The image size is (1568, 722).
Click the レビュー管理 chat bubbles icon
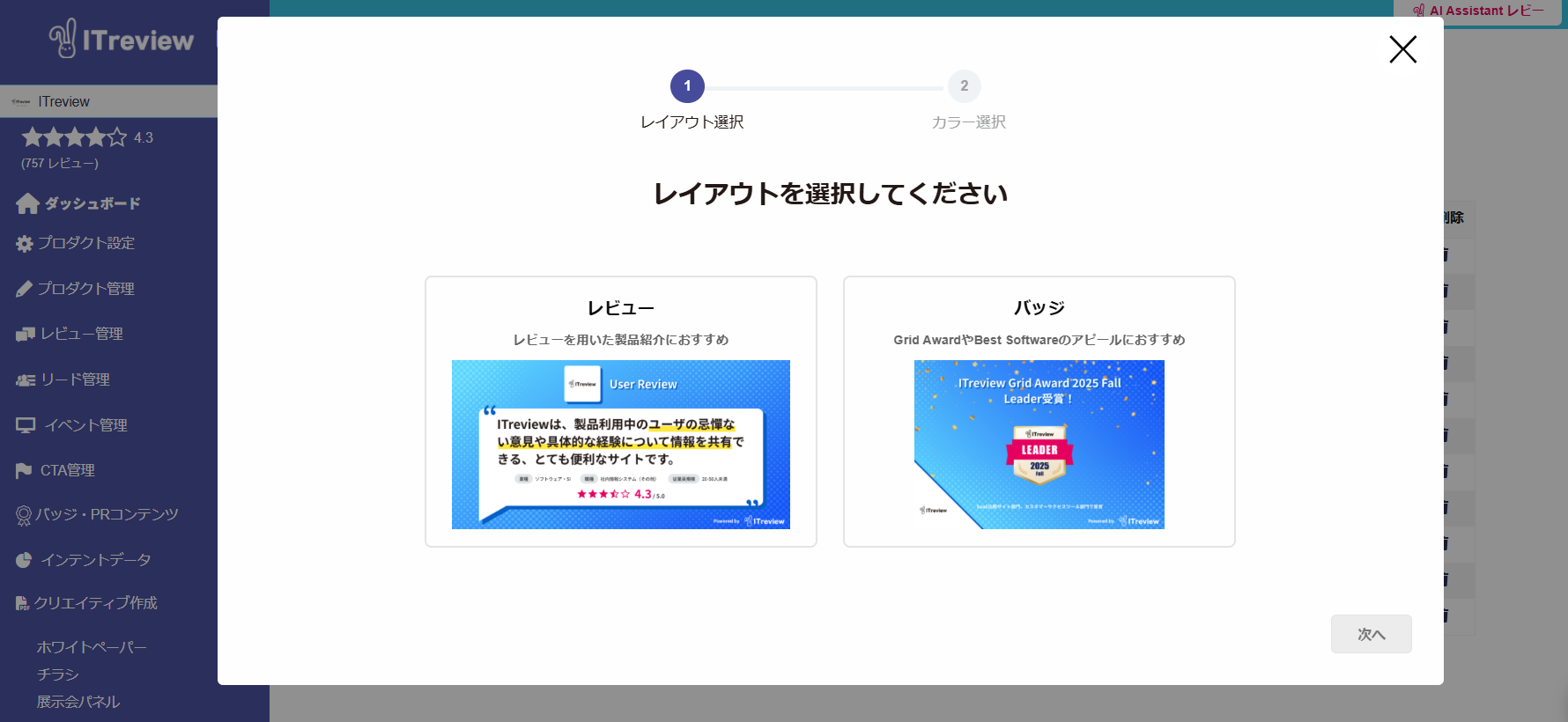[x=25, y=335]
